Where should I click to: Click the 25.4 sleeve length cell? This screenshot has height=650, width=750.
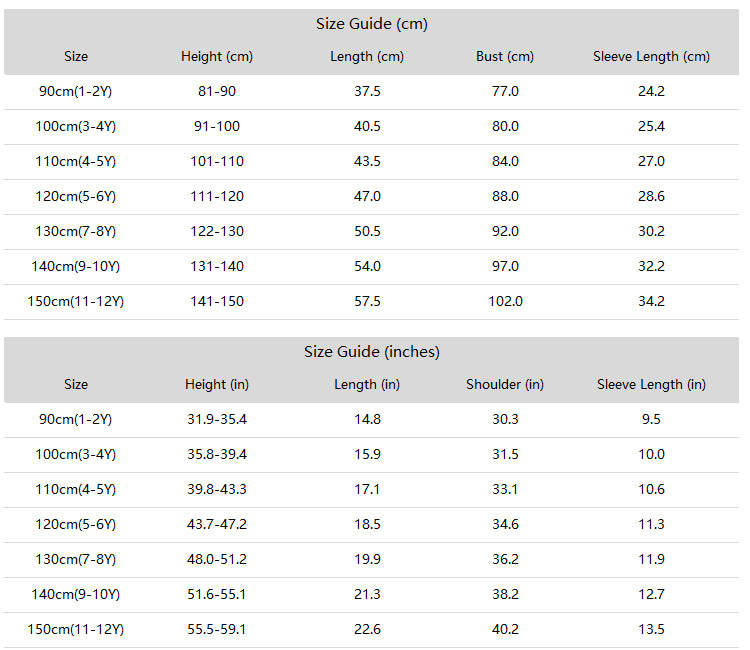point(651,126)
